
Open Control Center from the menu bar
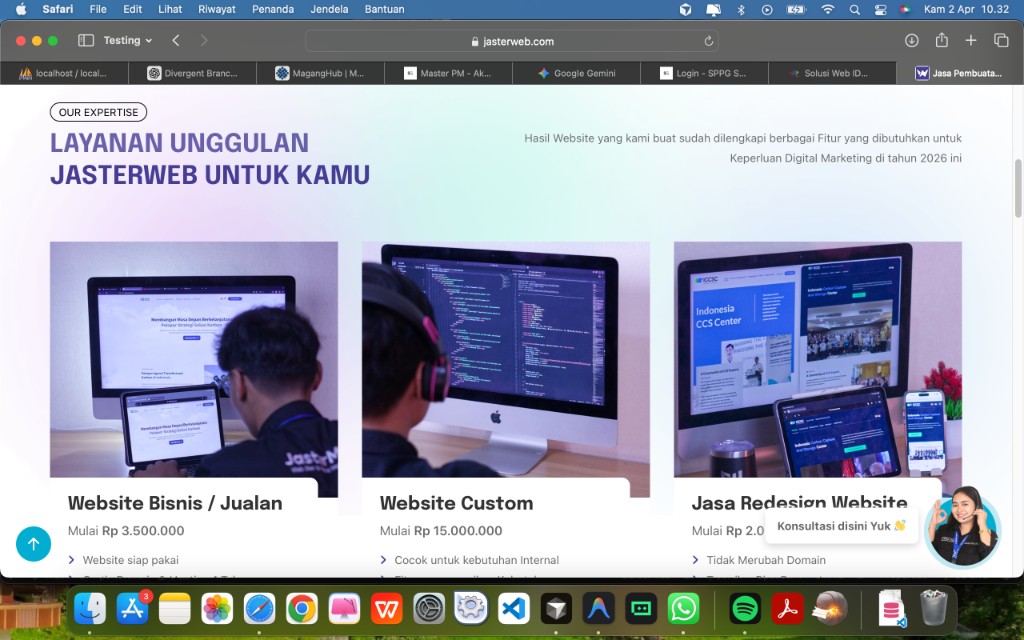coord(880,9)
